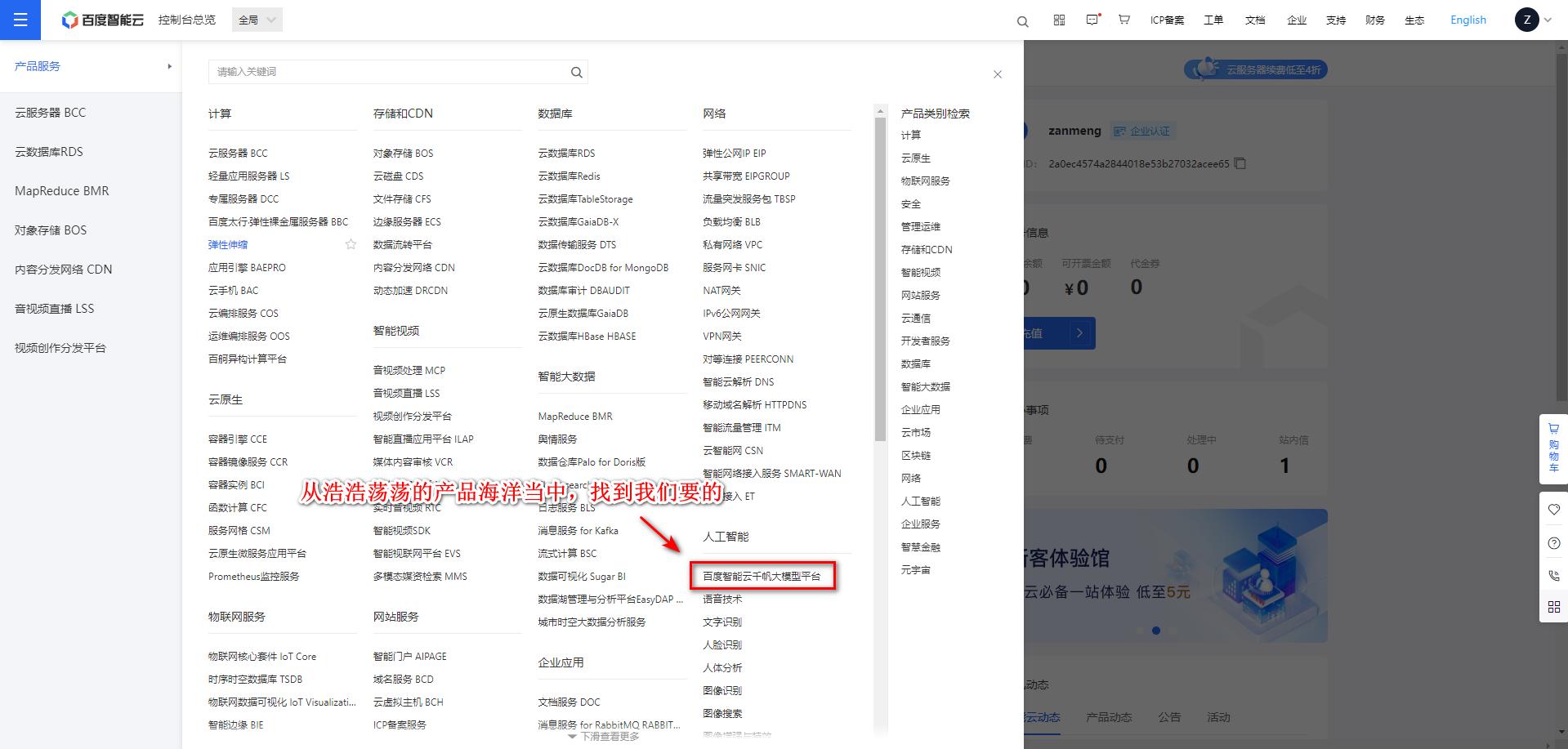1568x749 pixels.
Task: Copy account ID using the copy icon
Action: click(1240, 163)
